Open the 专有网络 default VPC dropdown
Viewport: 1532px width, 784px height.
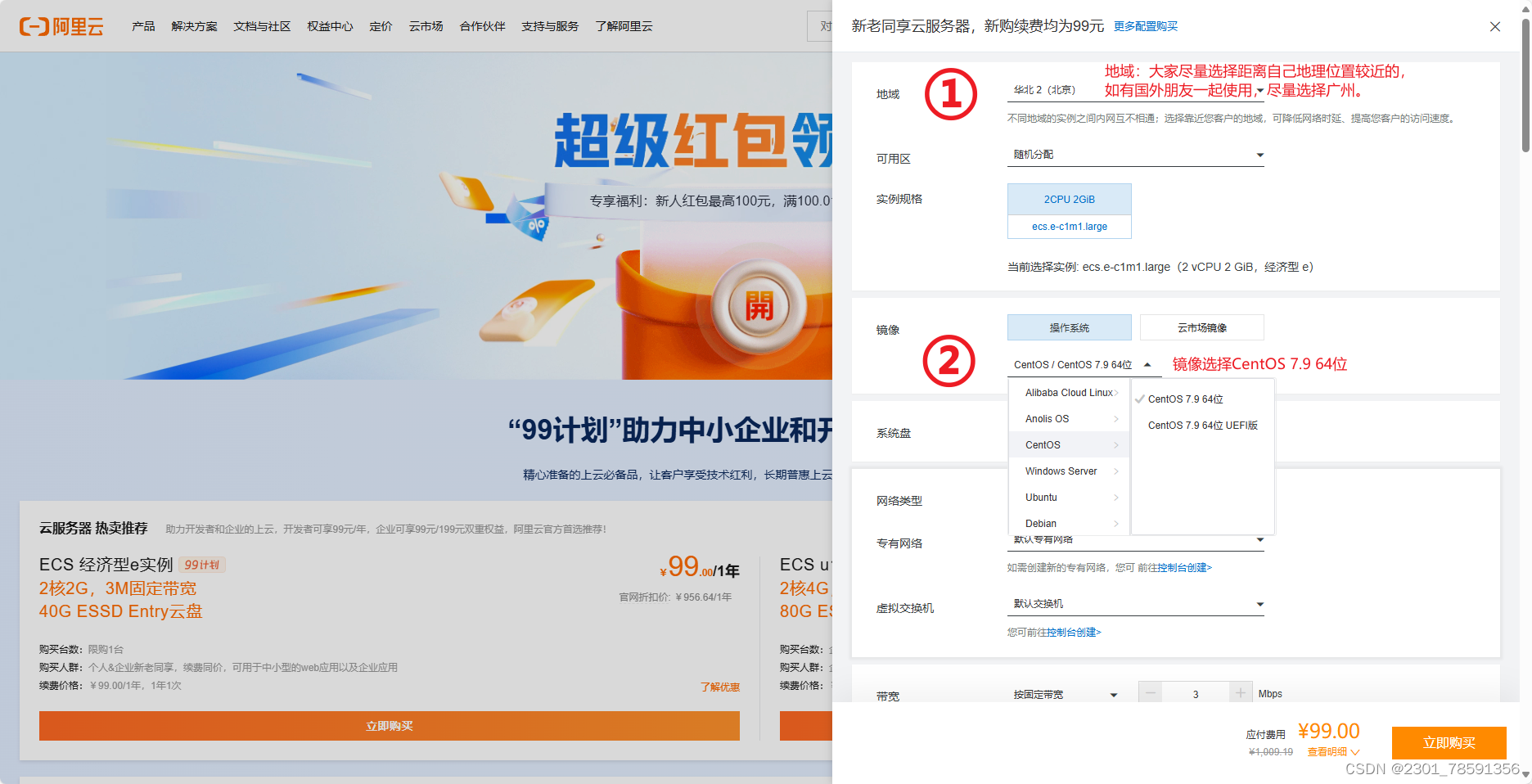(1135, 540)
